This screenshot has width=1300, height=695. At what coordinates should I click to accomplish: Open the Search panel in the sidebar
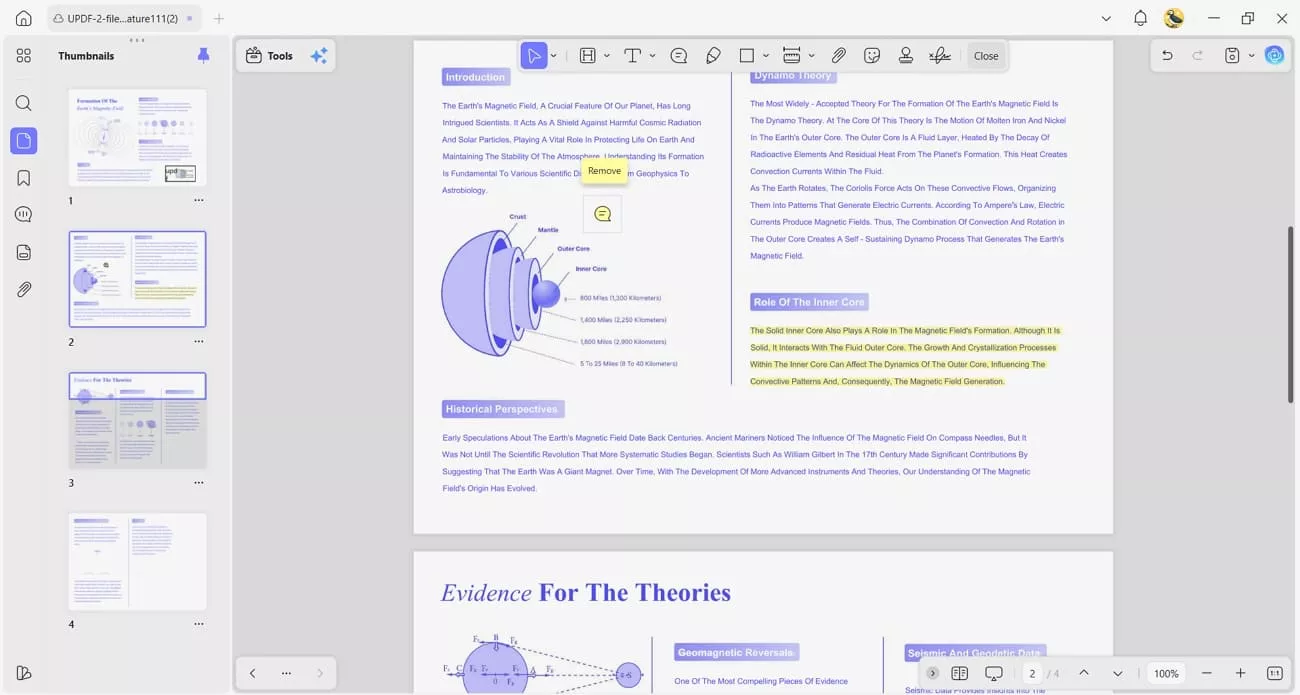(x=23, y=103)
